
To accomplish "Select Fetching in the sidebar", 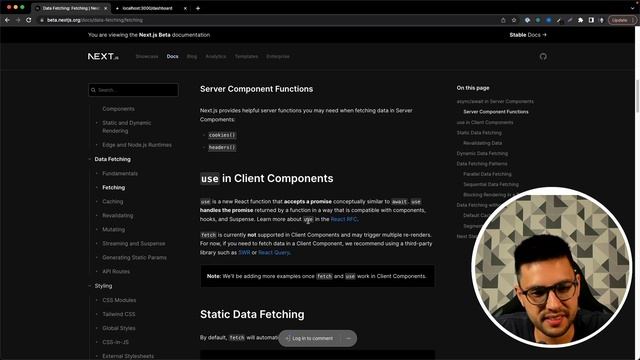I will 113,187.
